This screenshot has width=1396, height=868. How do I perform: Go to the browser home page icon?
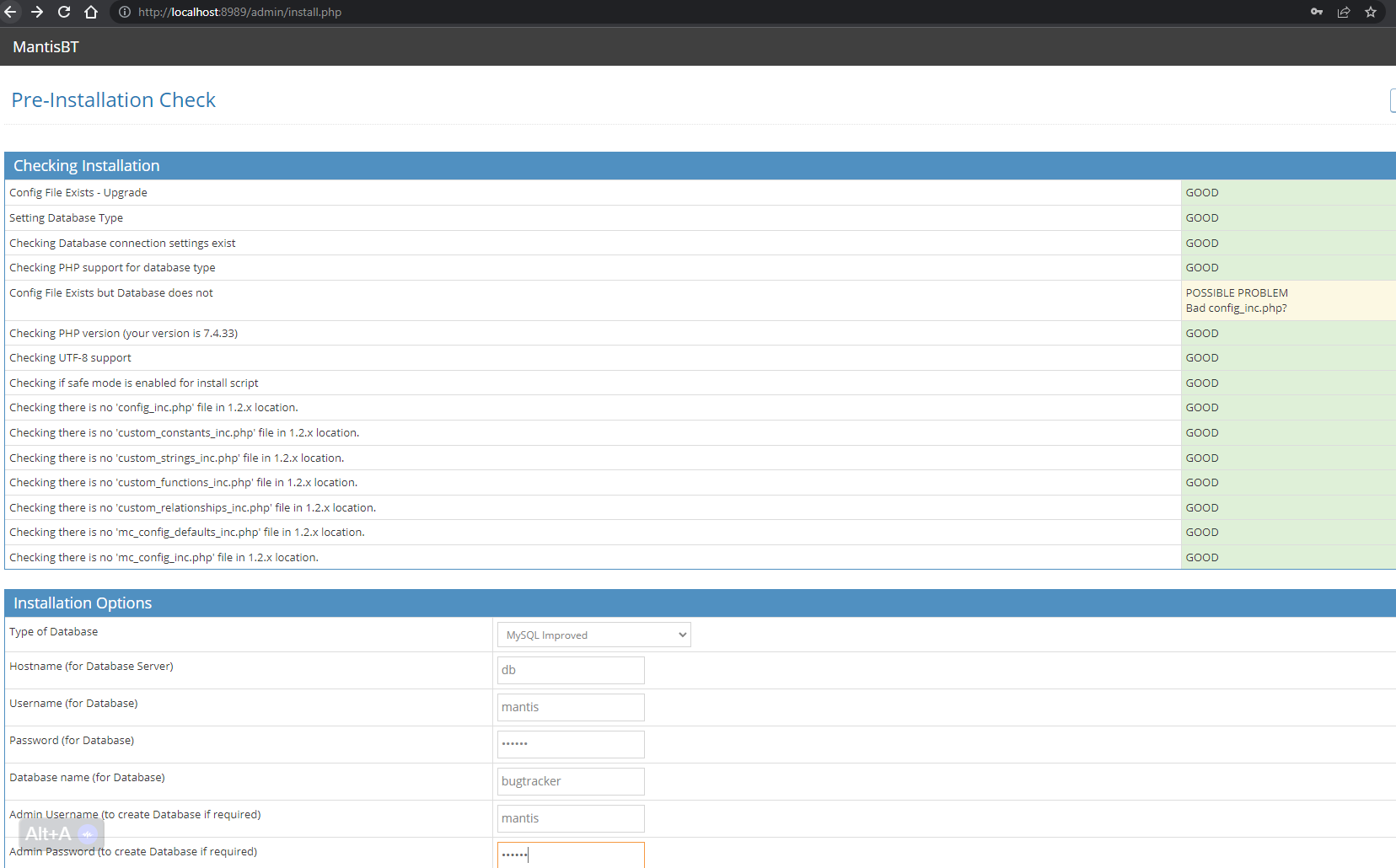(91, 12)
